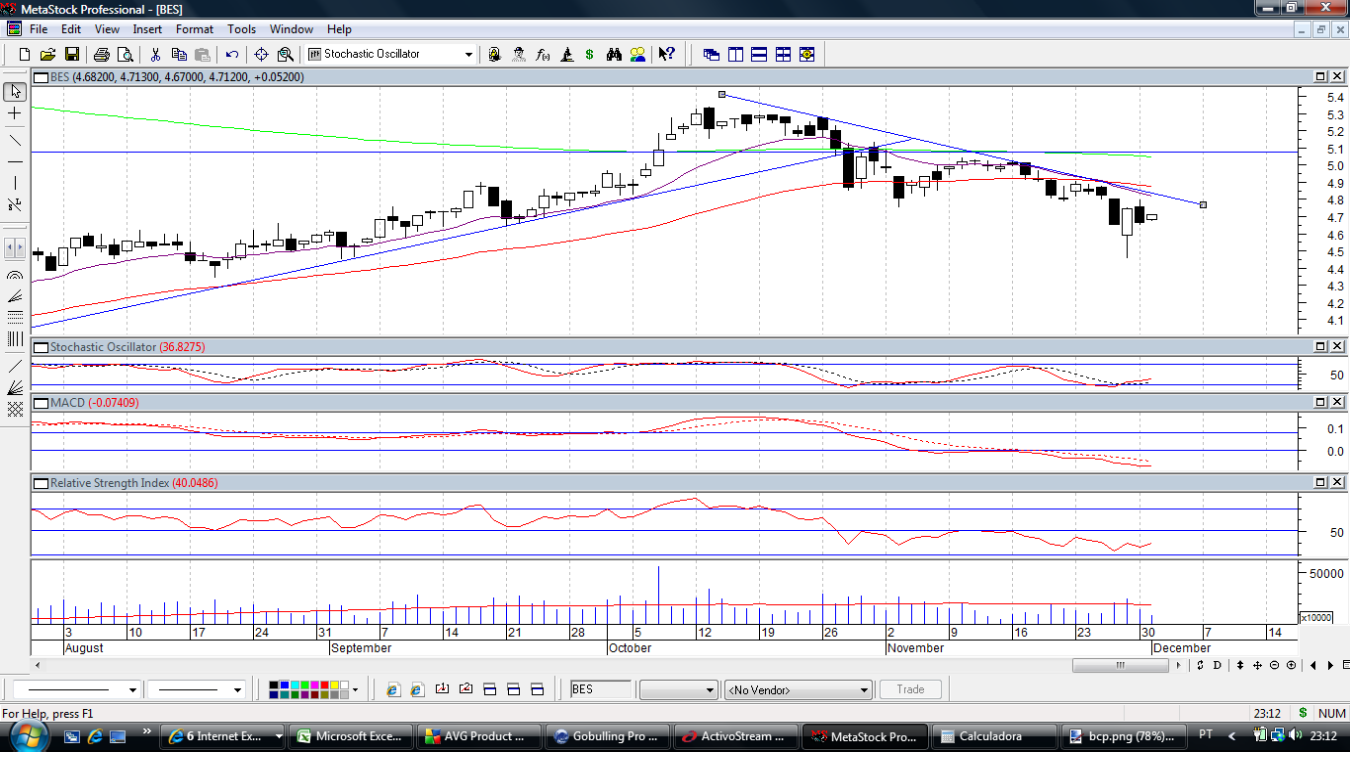Open the line style dropdown
This screenshot has width=1366, height=768.
[x=132, y=690]
